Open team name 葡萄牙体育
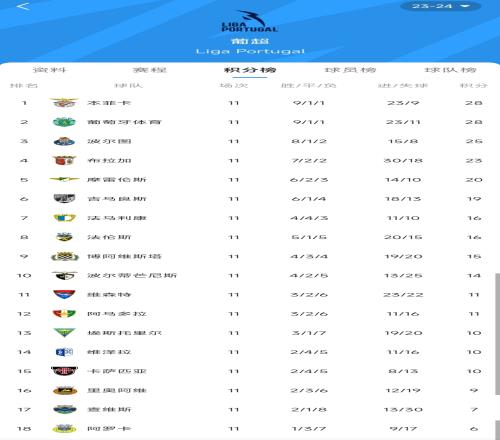 [124, 122]
